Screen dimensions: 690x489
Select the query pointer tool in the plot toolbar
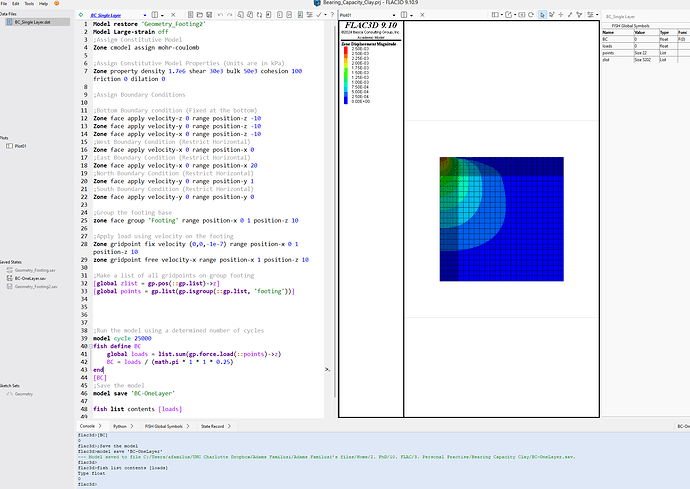552,15
